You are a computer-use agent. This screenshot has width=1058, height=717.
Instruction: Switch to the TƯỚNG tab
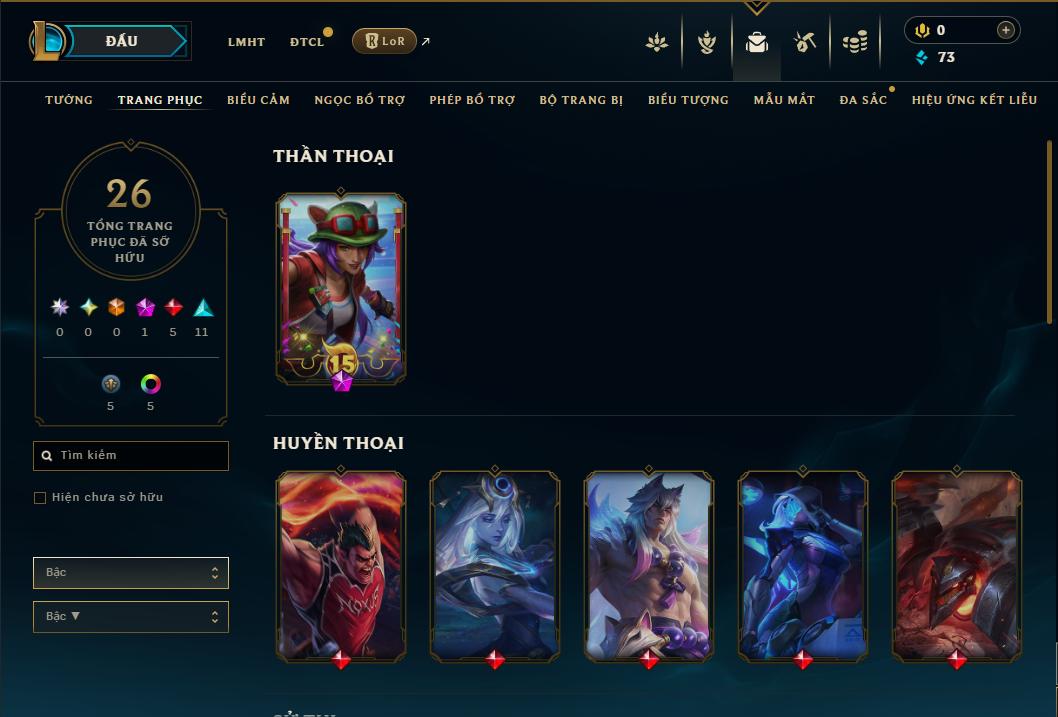(x=69, y=100)
